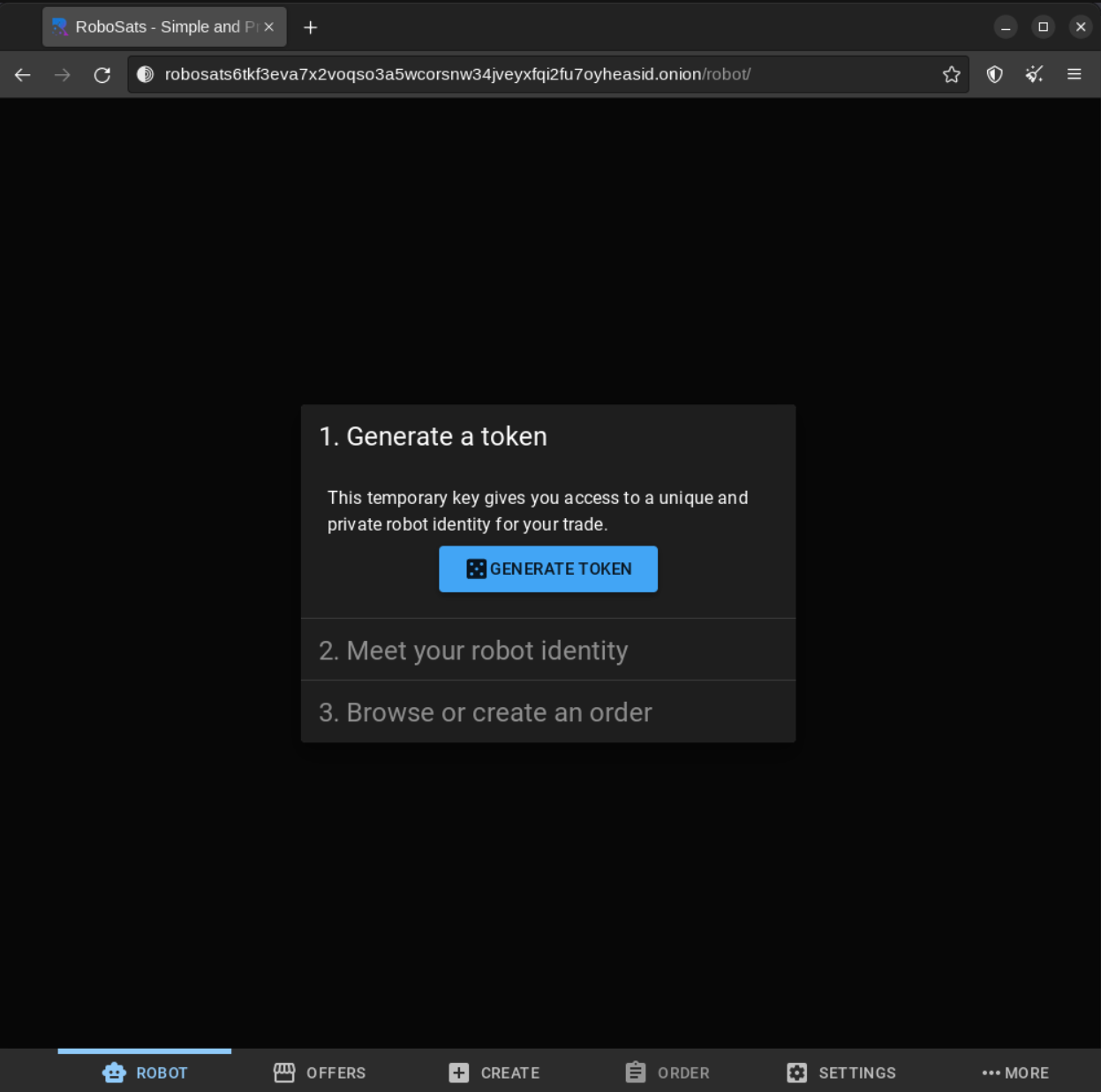Click the onion site circuit icon
Screen dimensions: 1101x1092
[x=146, y=75]
